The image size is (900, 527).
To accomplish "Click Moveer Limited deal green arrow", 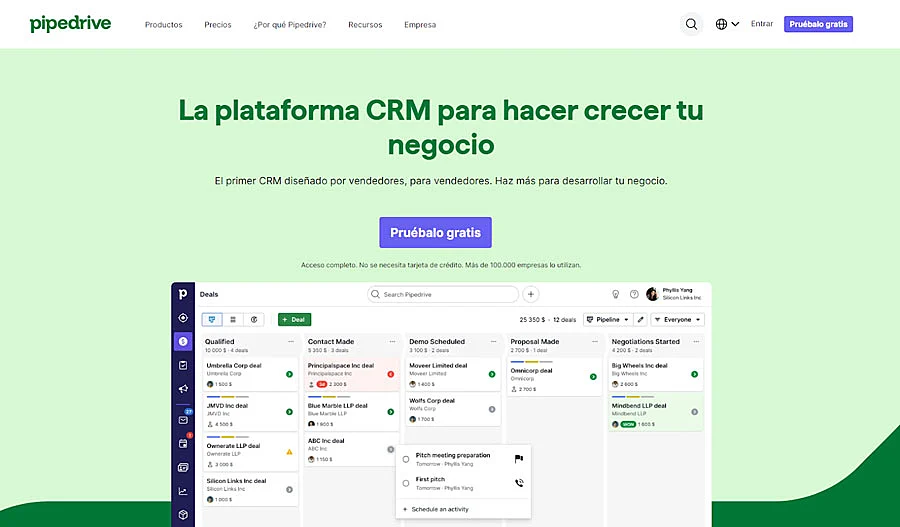I will click(x=492, y=374).
